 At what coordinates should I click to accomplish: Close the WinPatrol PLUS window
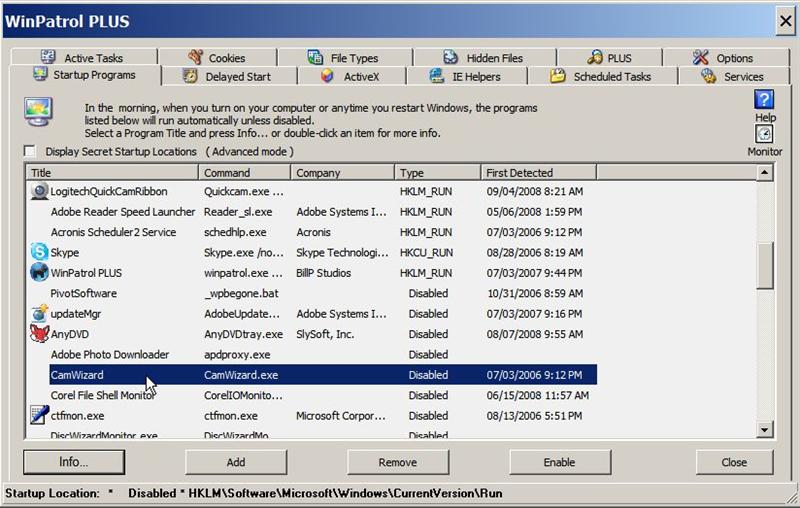pos(785,21)
